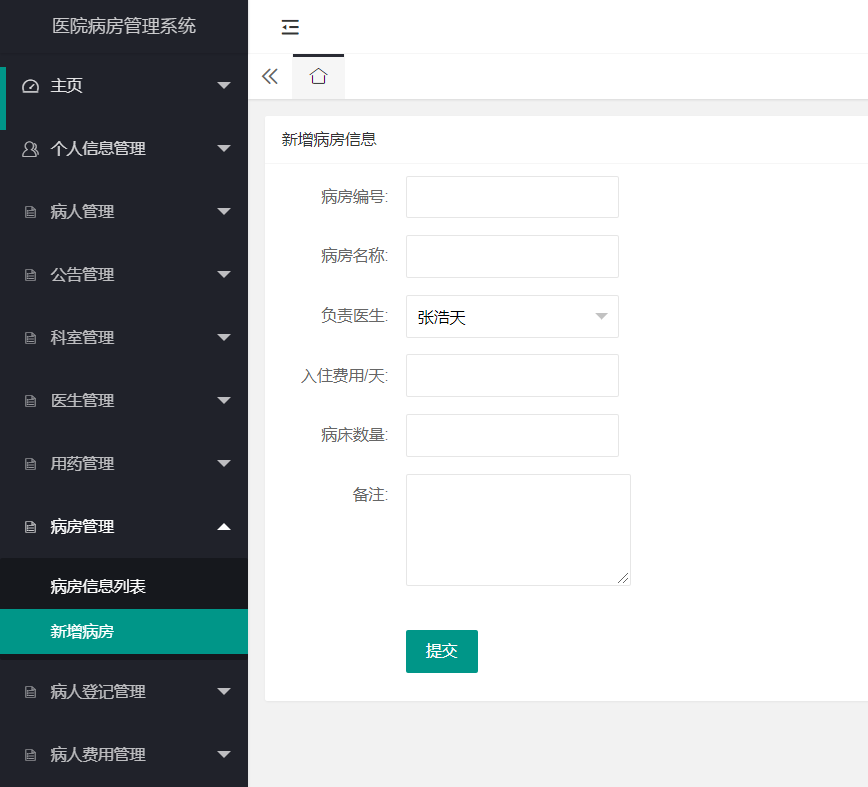
Task: Click the document icon beside 病人登记管理
Action: click(x=30, y=692)
